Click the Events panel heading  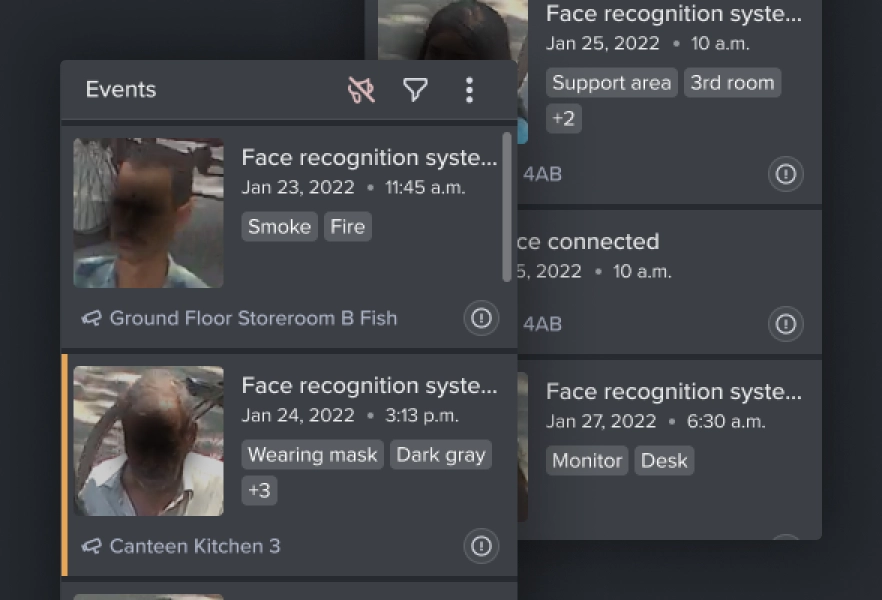pyautogui.click(x=121, y=89)
